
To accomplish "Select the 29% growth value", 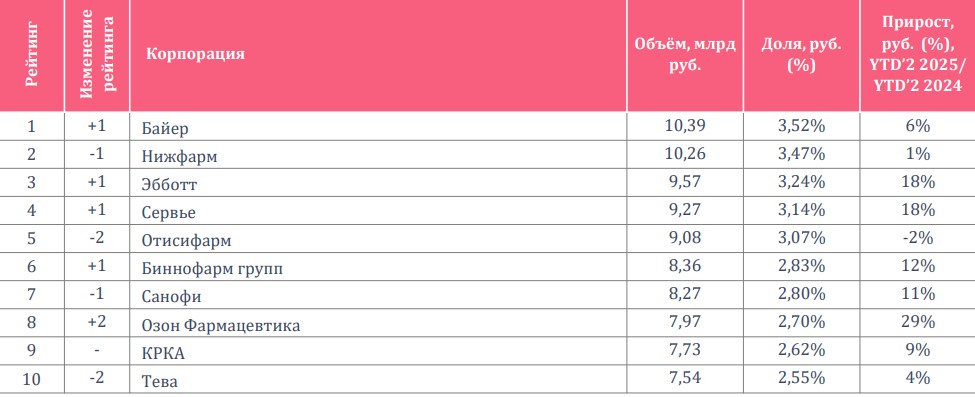I will [917, 322].
